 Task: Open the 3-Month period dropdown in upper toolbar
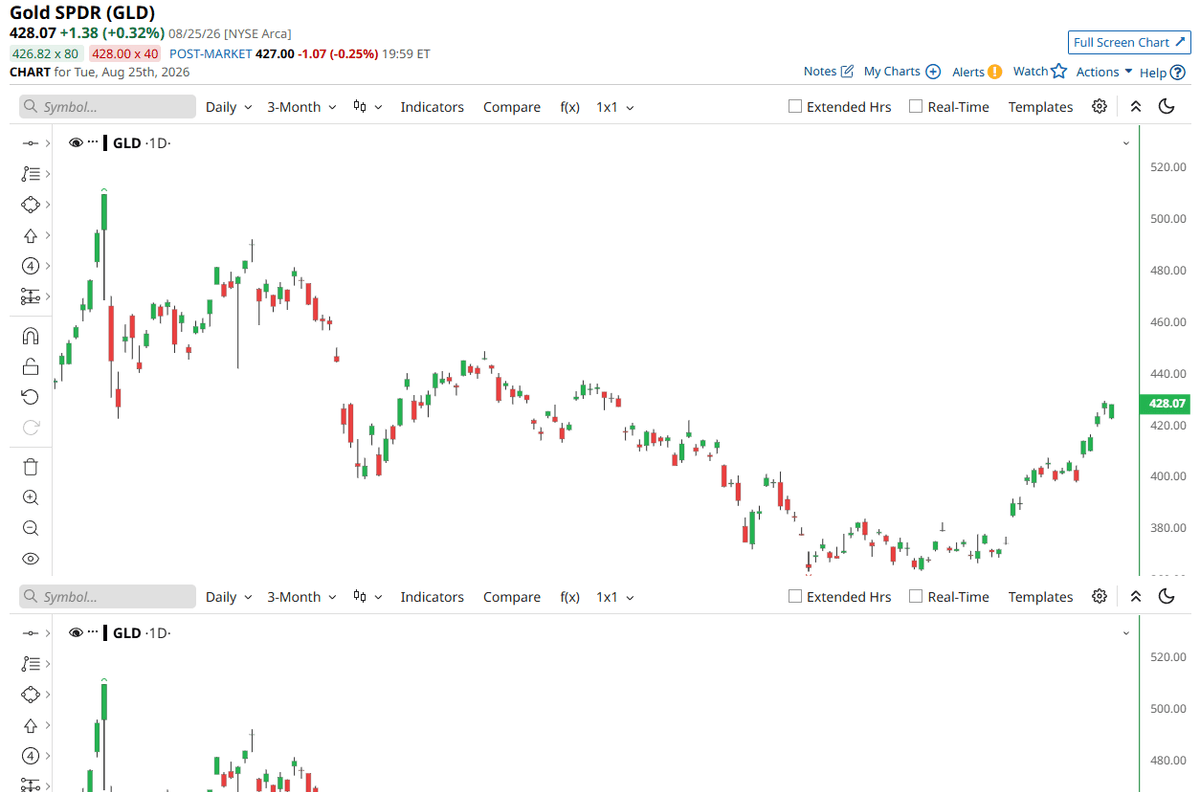[301, 107]
